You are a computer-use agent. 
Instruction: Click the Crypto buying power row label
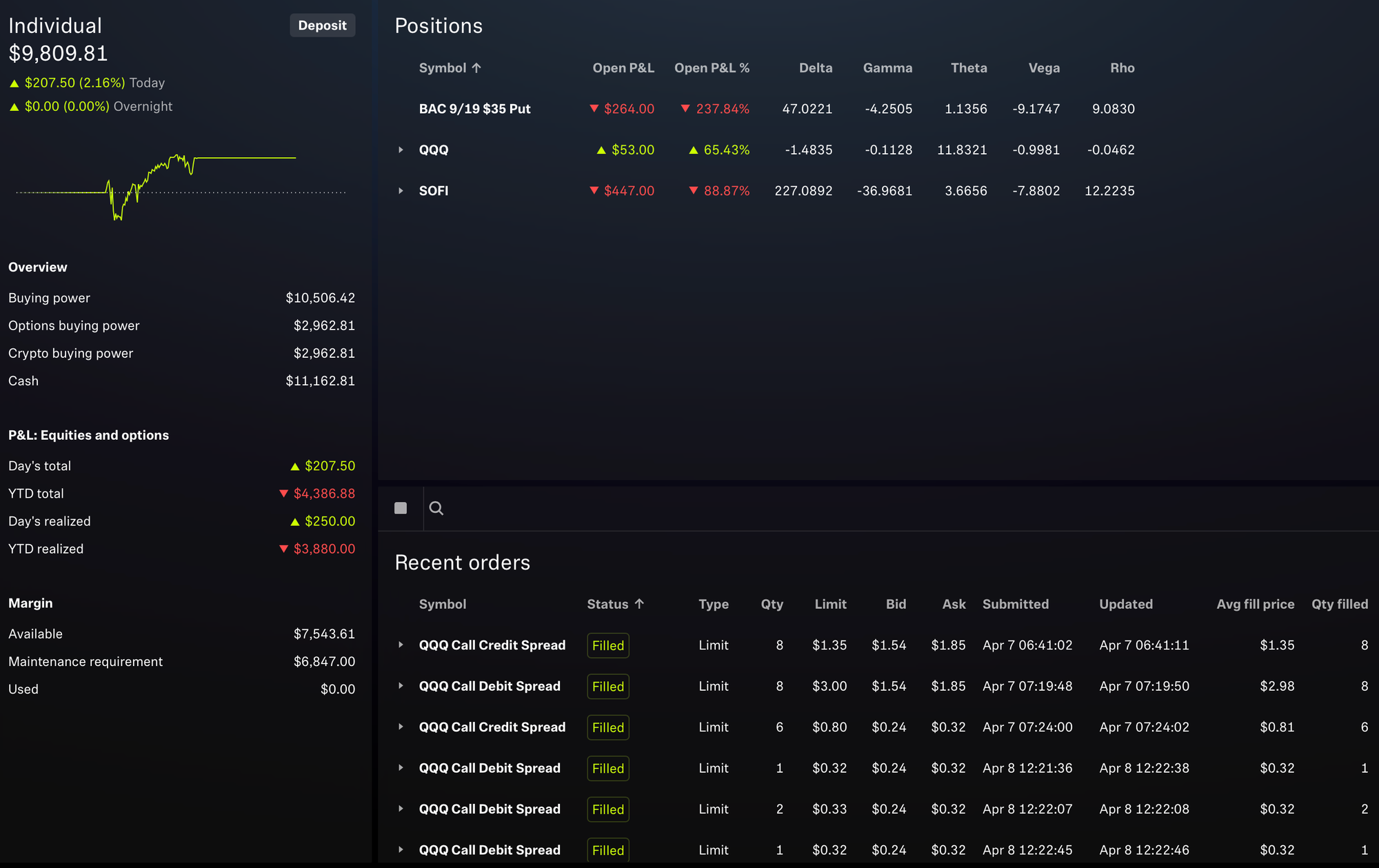click(70, 353)
